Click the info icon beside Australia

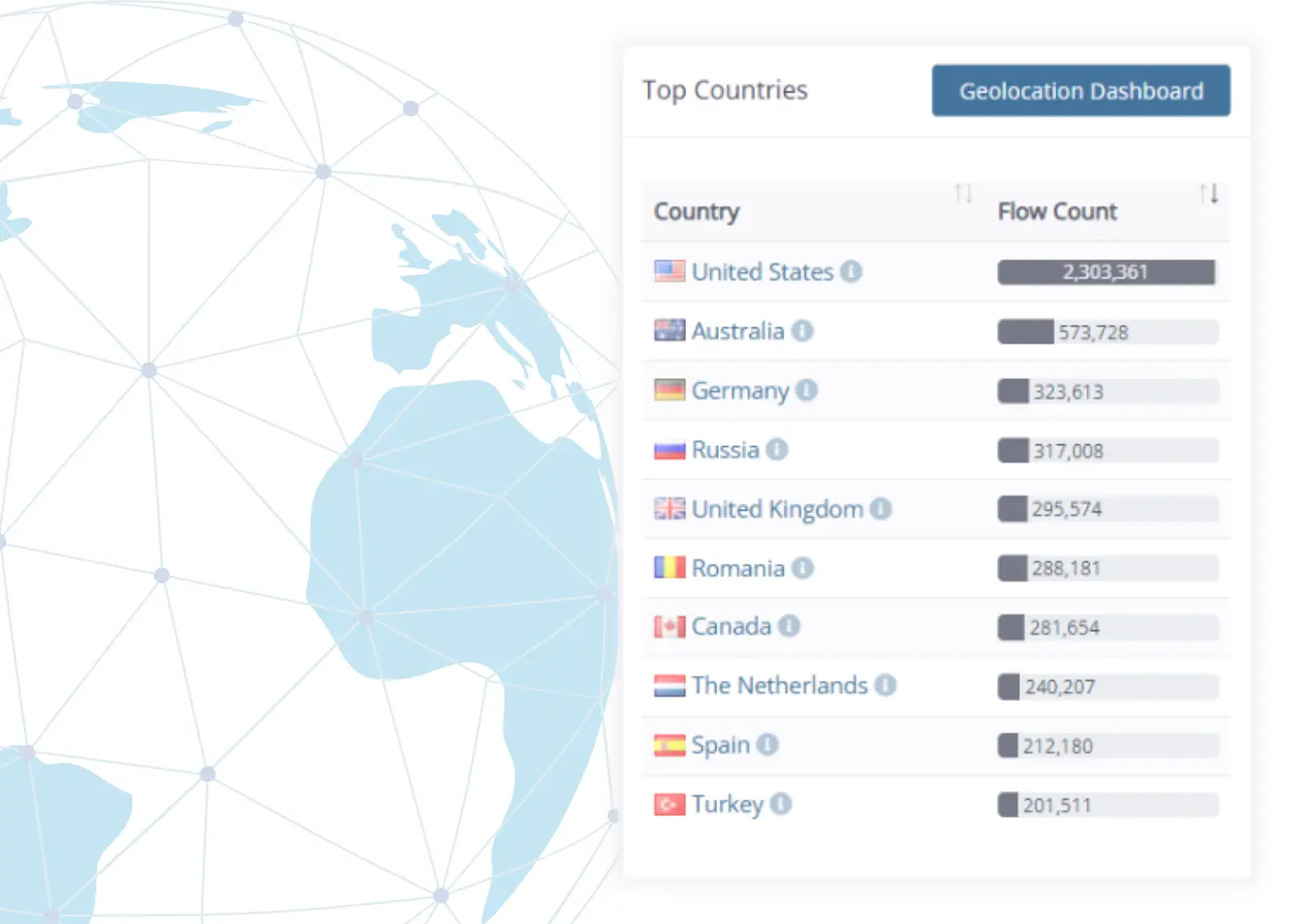802,331
